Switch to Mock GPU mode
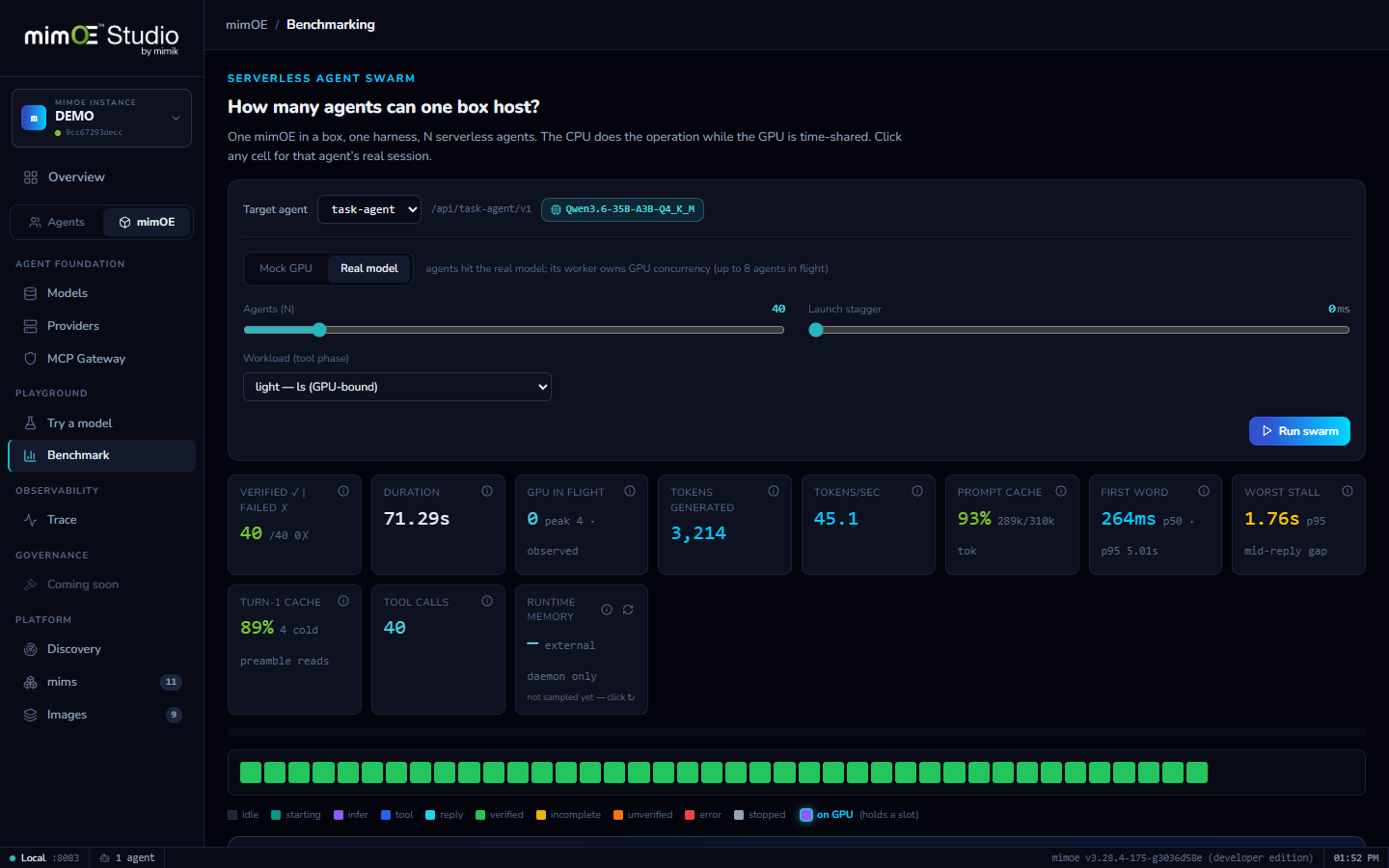Image resolution: width=1389 pixels, height=868 pixels. [x=286, y=268]
